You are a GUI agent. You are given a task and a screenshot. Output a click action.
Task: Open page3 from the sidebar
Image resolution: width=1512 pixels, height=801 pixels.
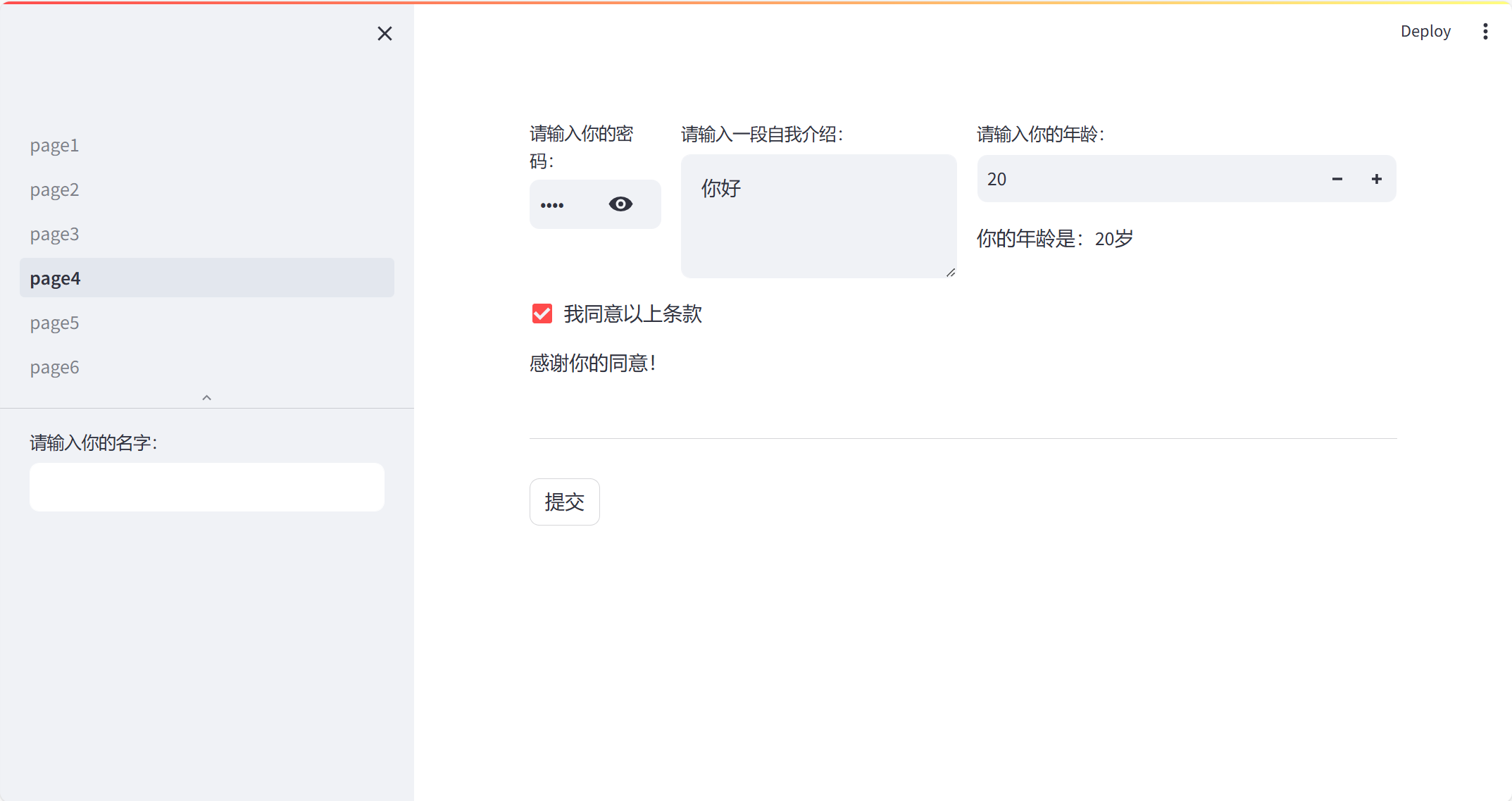(x=54, y=234)
